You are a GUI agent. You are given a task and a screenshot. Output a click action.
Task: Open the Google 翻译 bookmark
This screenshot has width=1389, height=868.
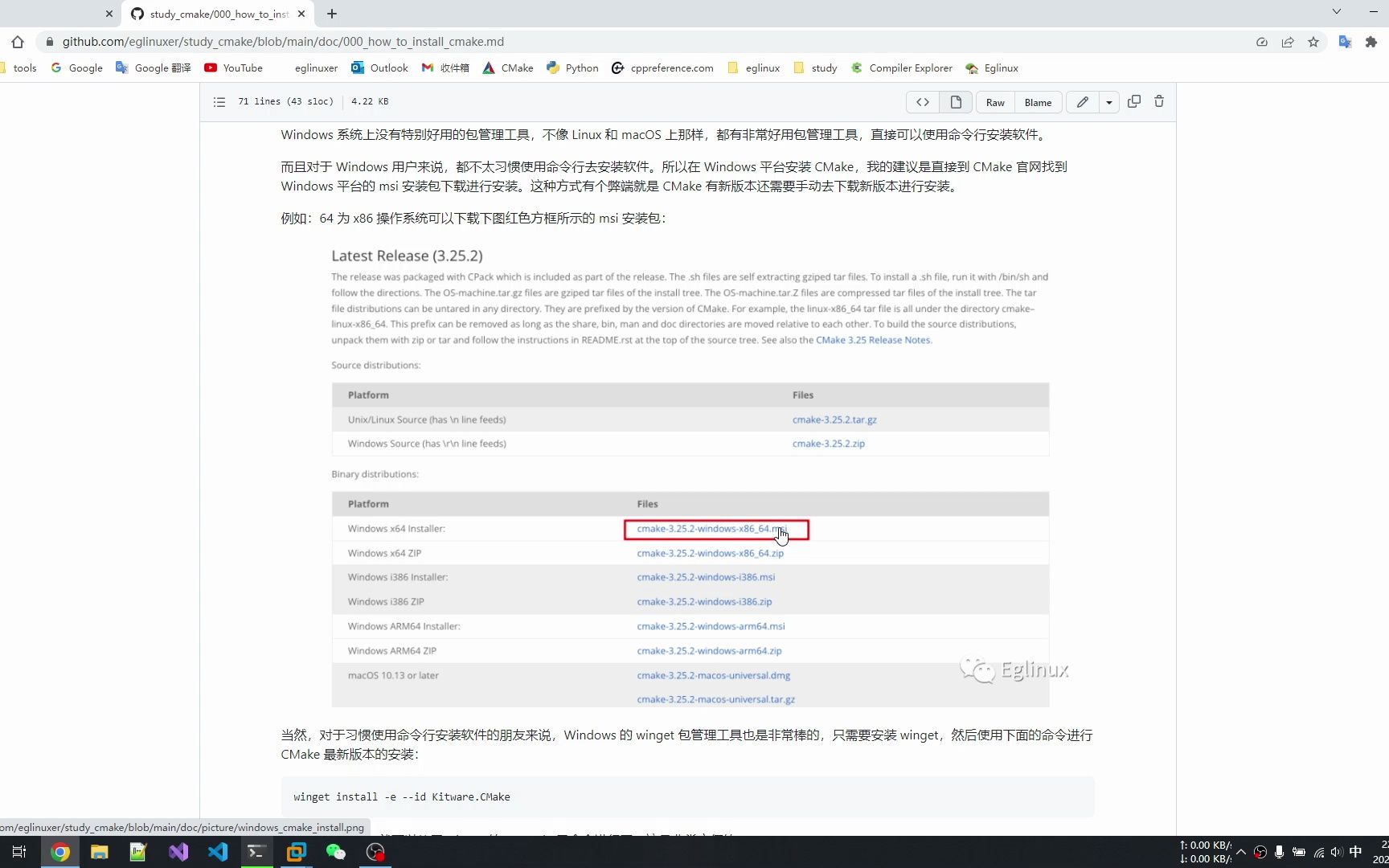tap(154, 68)
